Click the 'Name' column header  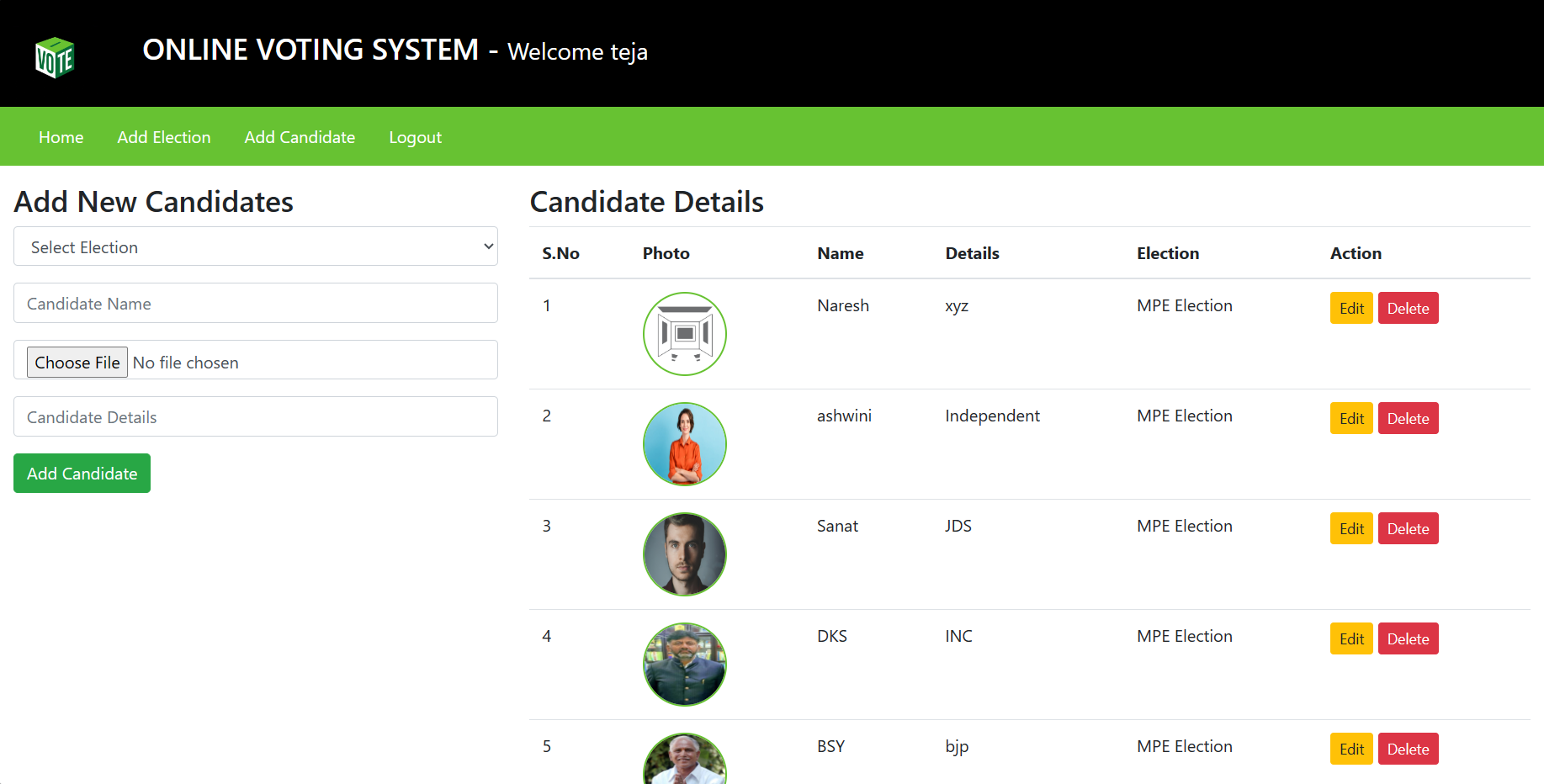click(840, 253)
